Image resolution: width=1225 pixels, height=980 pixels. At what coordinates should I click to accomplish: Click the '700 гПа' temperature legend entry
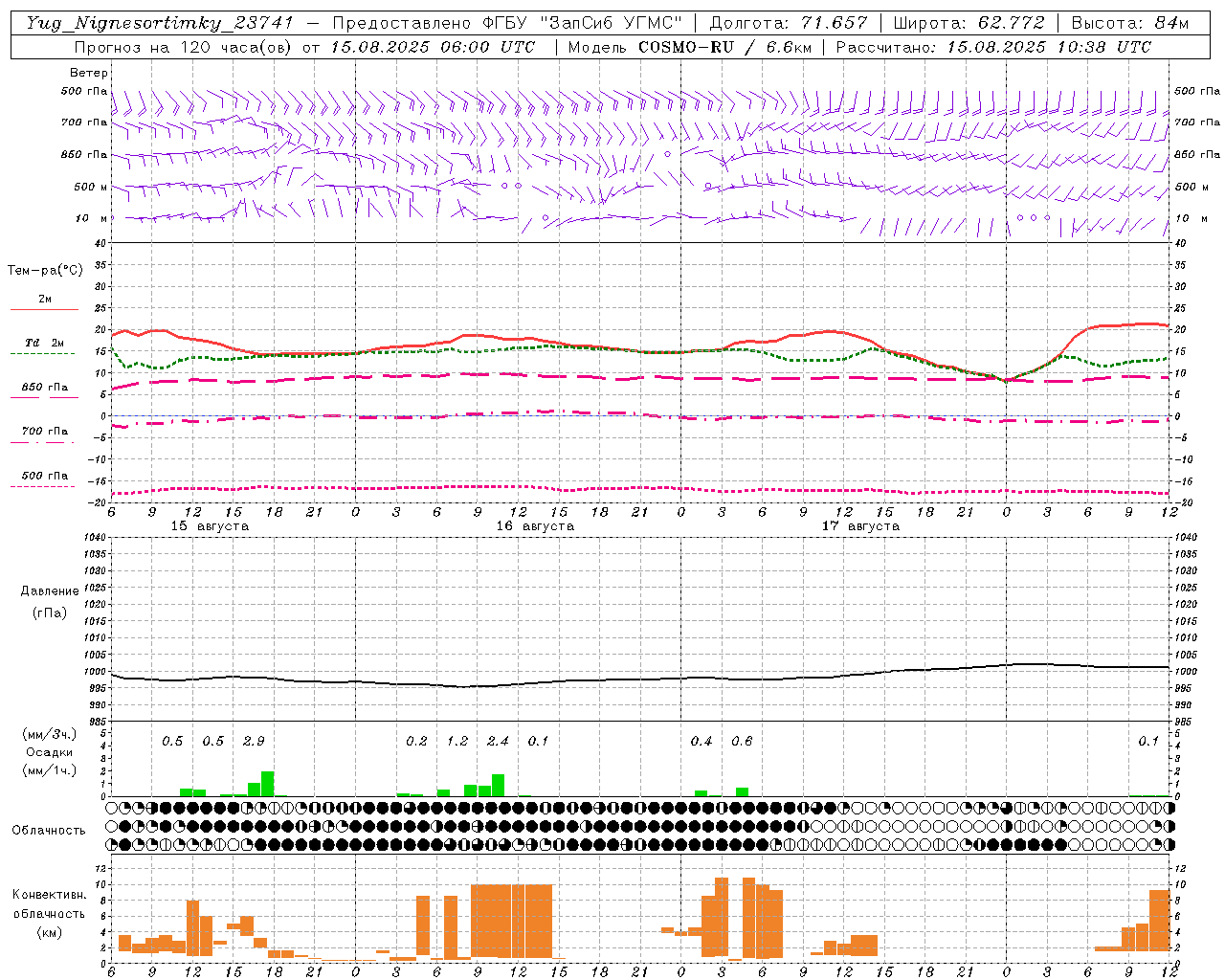[45, 432]
